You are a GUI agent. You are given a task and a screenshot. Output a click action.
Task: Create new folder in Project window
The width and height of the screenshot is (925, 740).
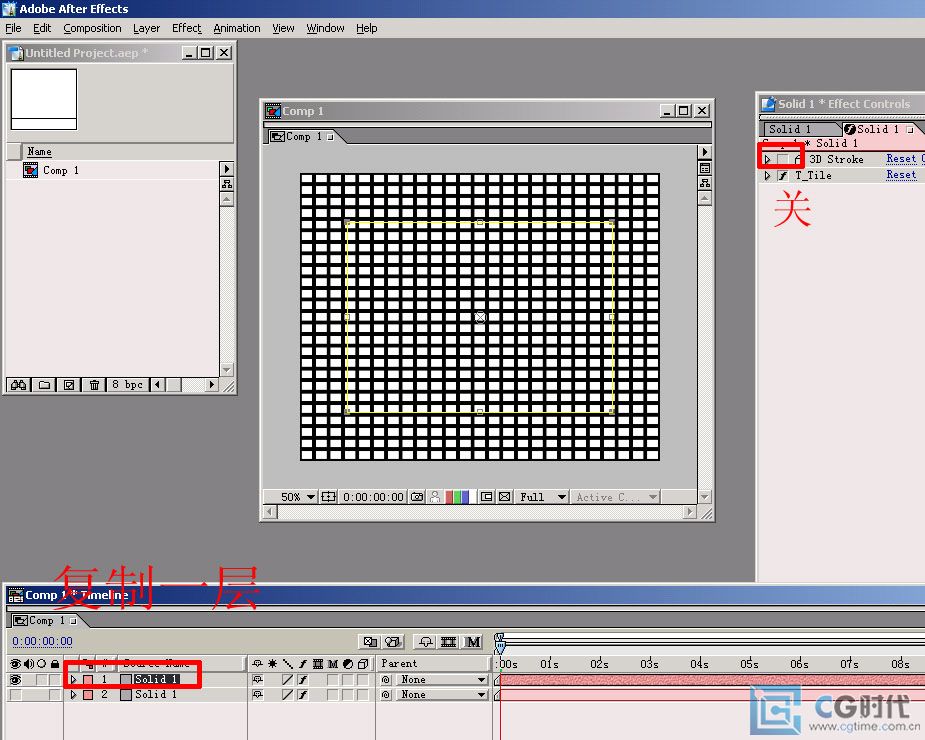[x=44, y=385]
